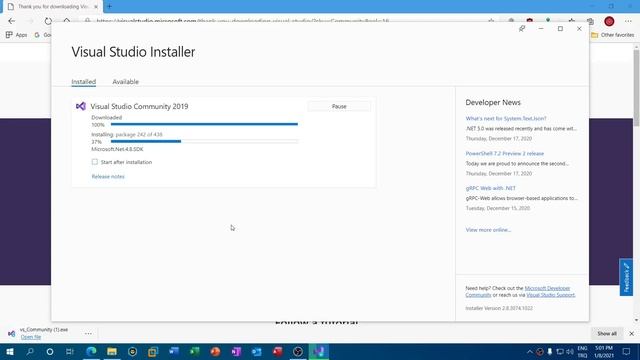Open Other favorites folder
640x360 pixels.
click(613, 35)
